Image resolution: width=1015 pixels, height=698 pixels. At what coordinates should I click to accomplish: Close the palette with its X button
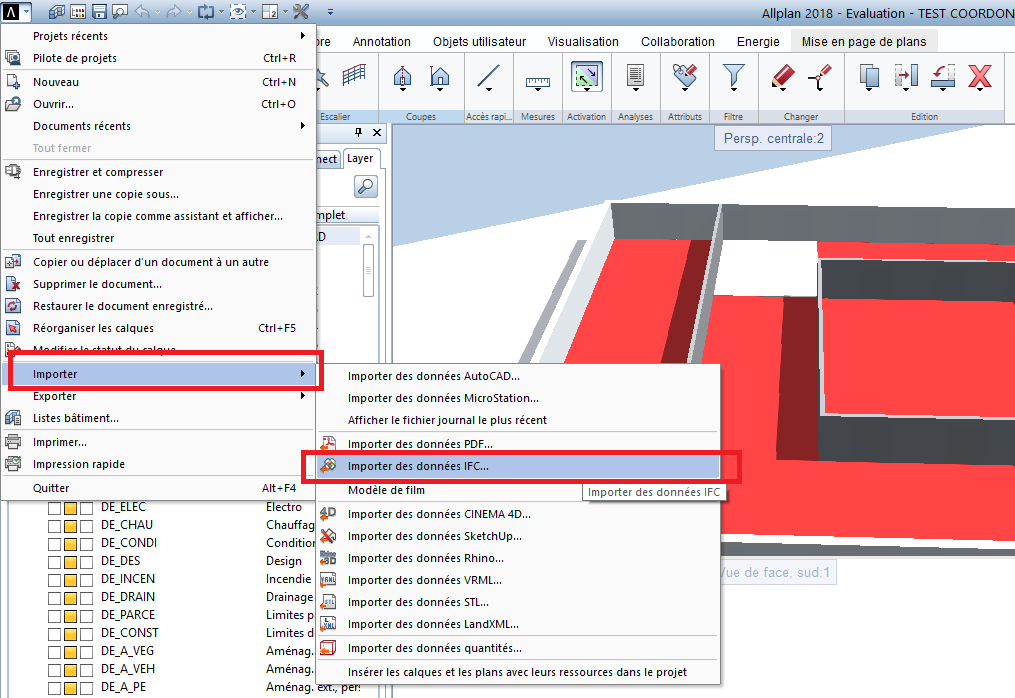click(377, 132)
